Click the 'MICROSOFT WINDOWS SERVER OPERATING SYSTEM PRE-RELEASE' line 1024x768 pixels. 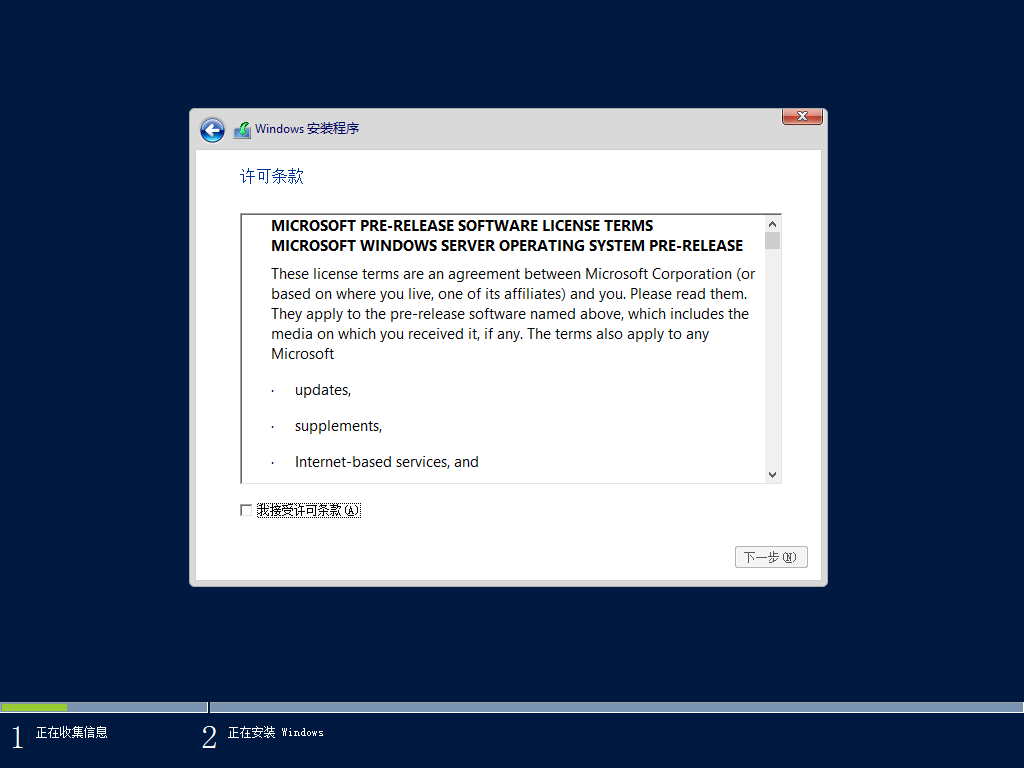[507, 246]
